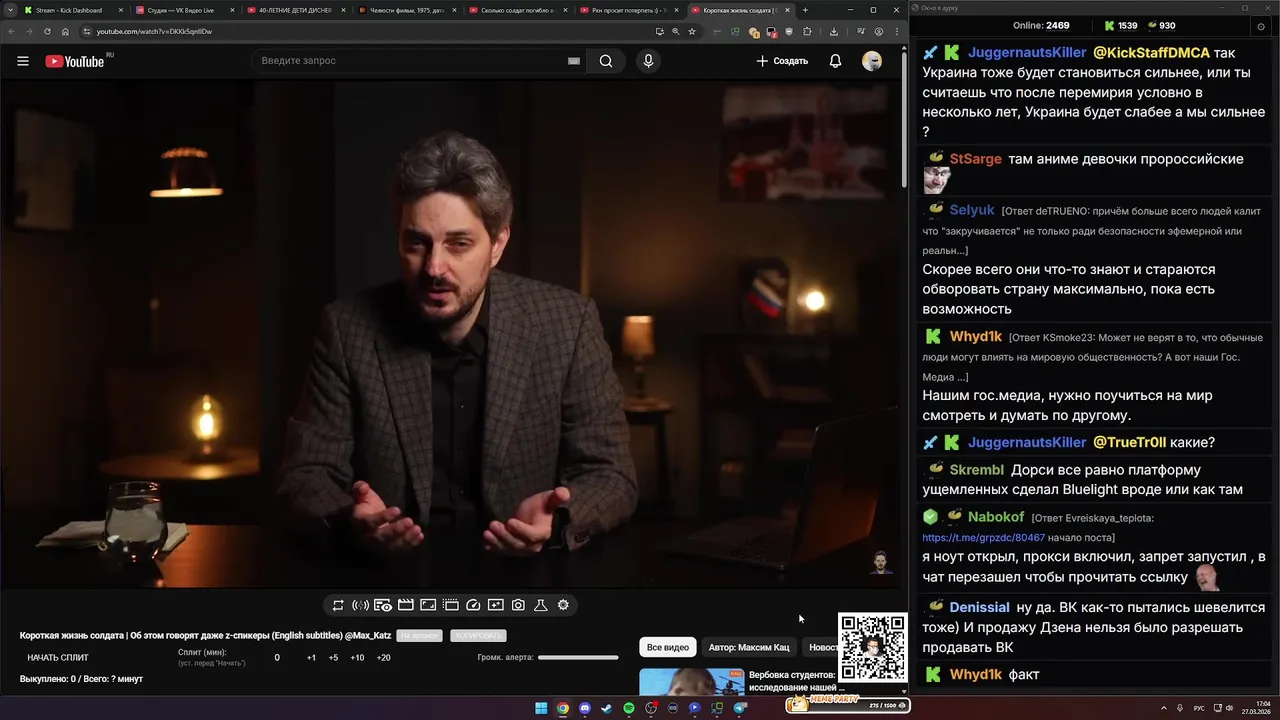
Task: Click the clapperboard icon in player toolbar
Action: click(x=406, y=605)
